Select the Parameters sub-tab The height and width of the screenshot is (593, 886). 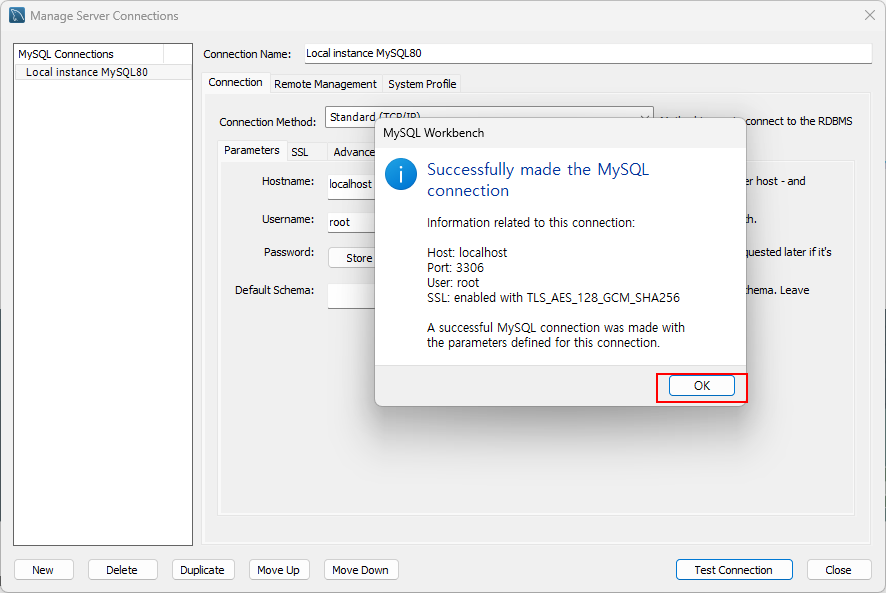pos(252,150)
